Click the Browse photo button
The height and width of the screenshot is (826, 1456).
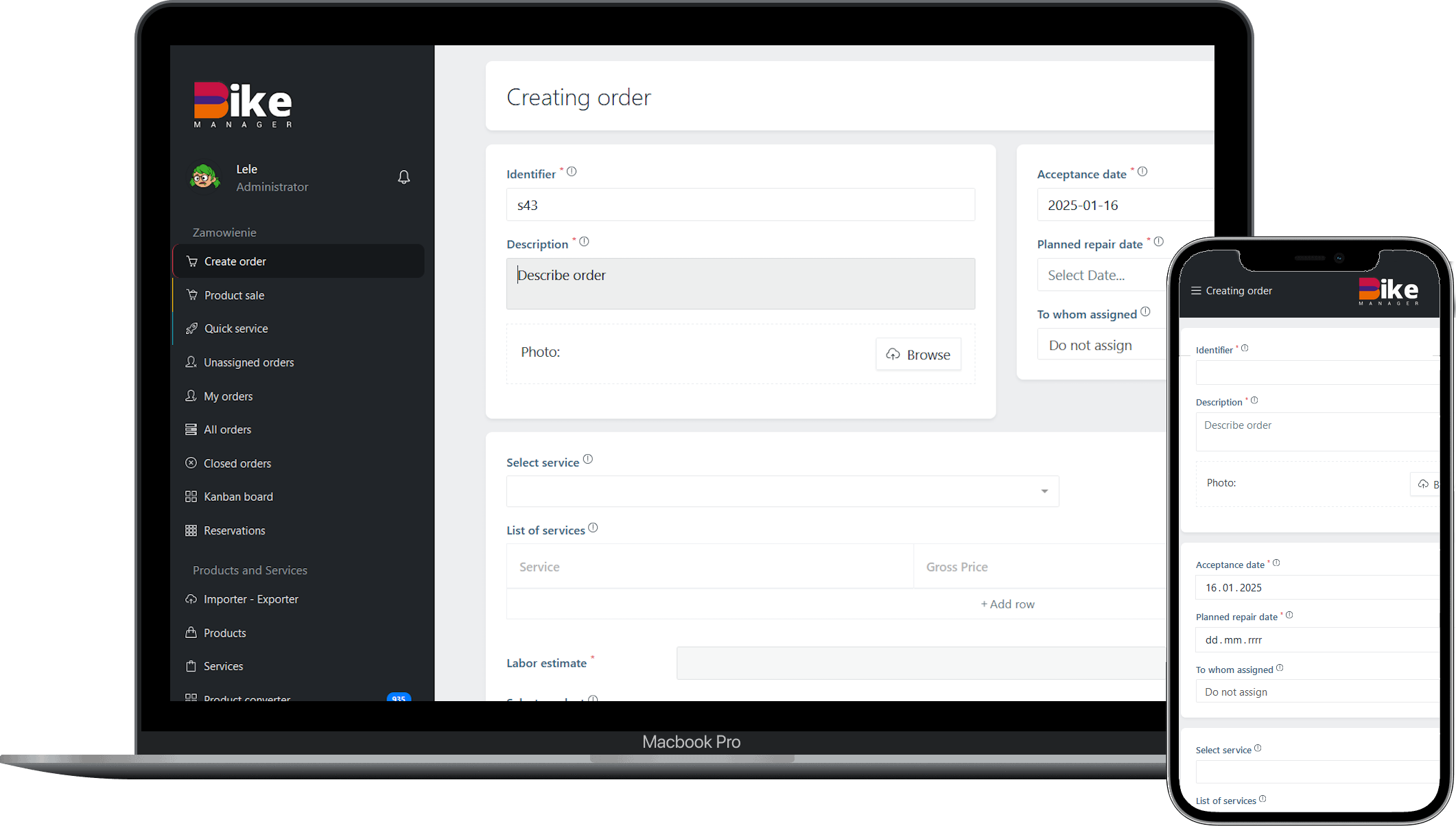918,355
